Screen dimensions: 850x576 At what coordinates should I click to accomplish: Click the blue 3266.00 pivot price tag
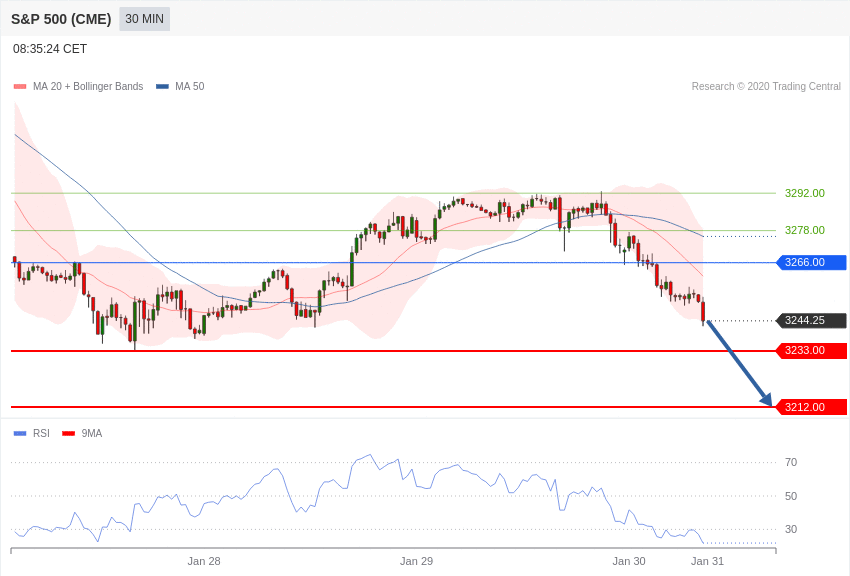click(812, 262)
